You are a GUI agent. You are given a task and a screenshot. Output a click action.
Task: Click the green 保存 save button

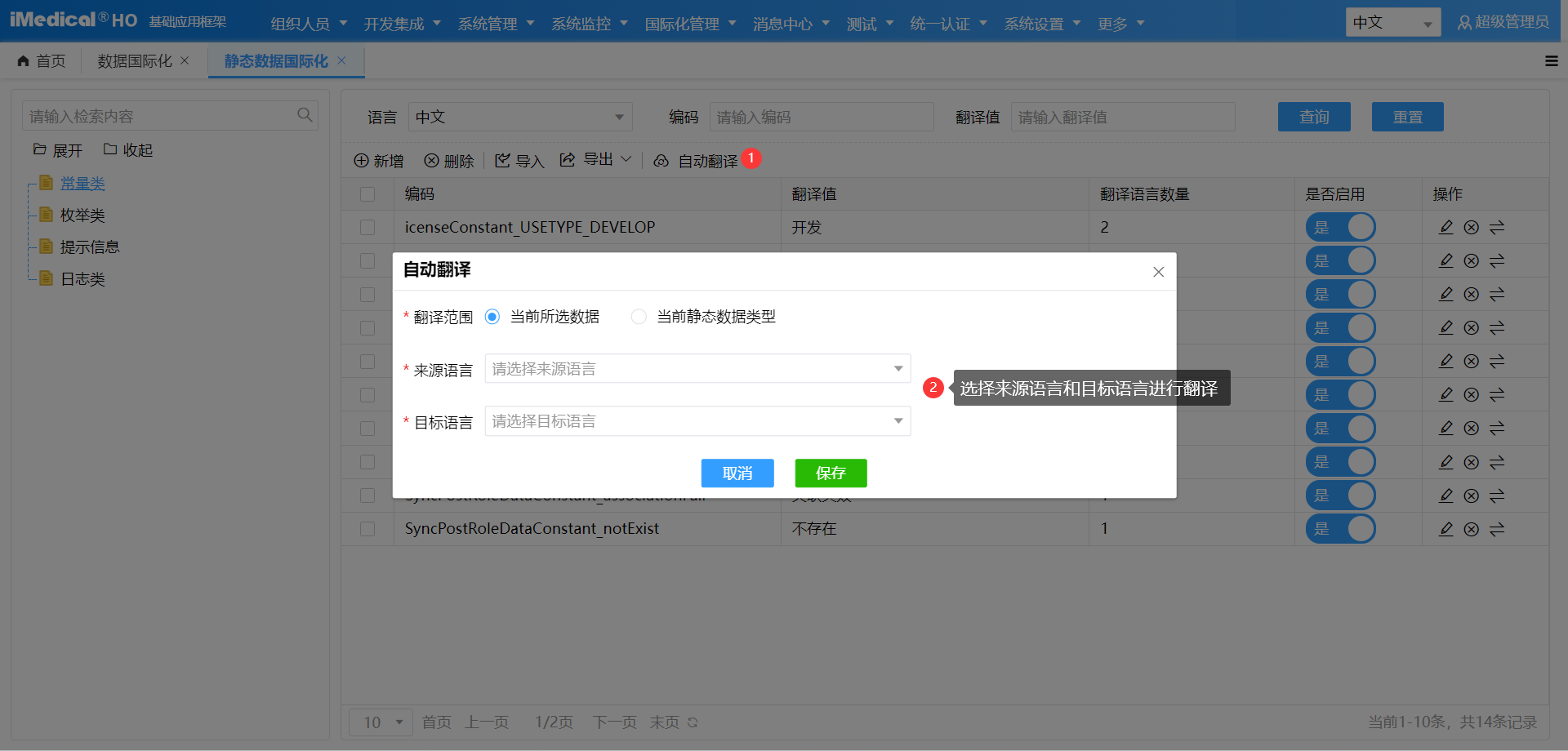(831, 473)
